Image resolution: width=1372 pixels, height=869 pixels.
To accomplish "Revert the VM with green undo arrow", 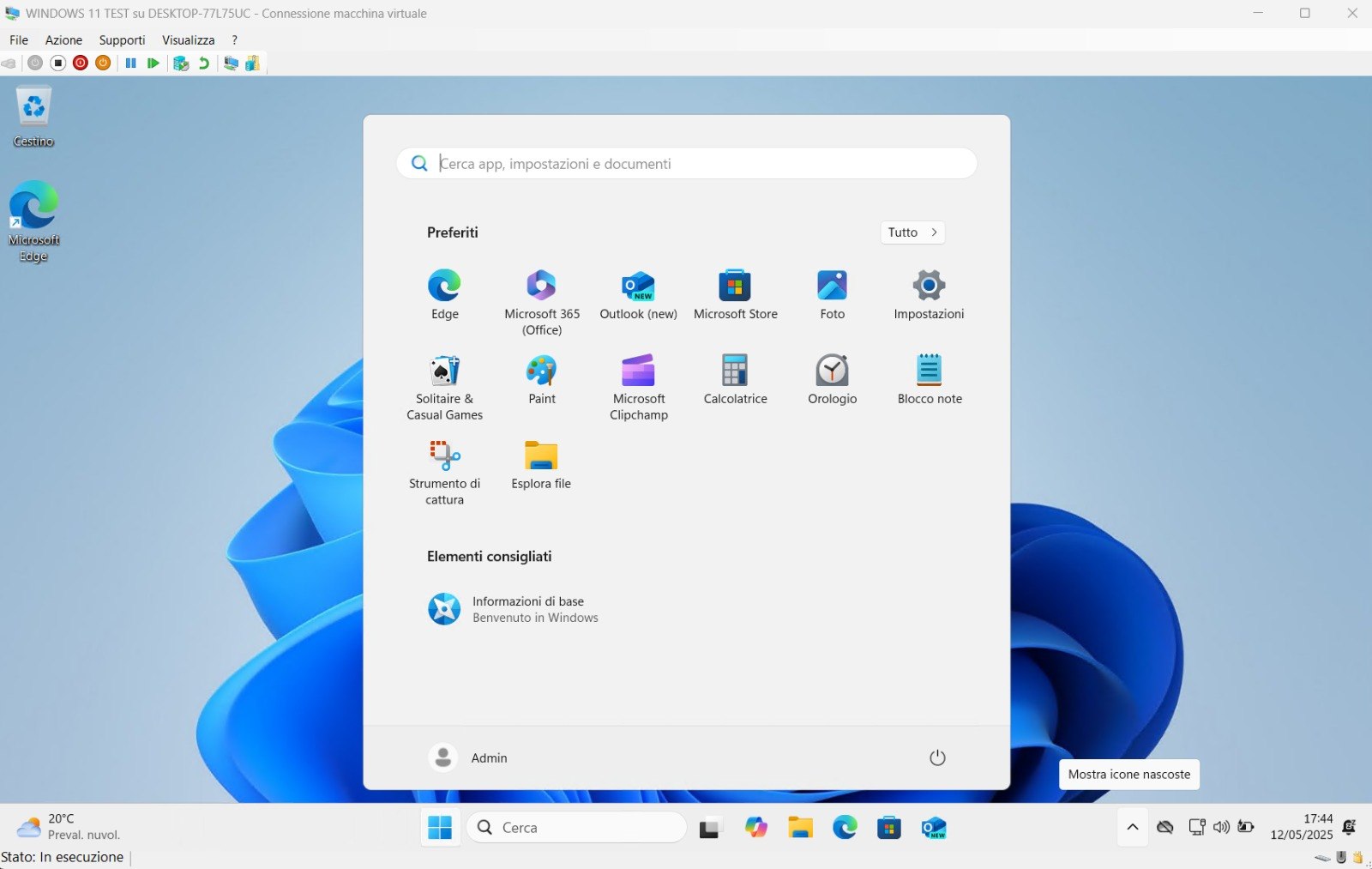I will 204,63.
